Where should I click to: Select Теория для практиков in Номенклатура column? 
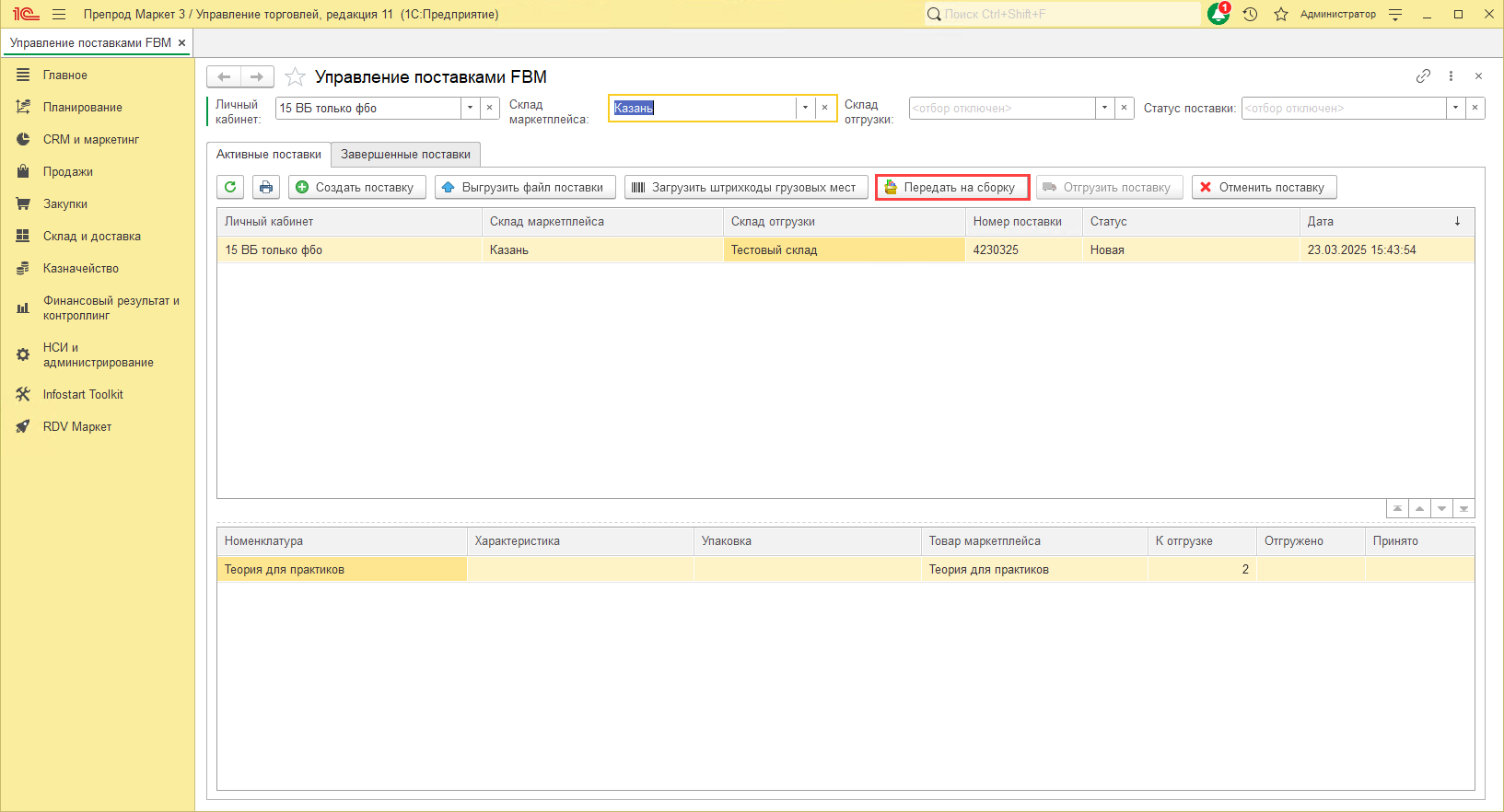342,569
